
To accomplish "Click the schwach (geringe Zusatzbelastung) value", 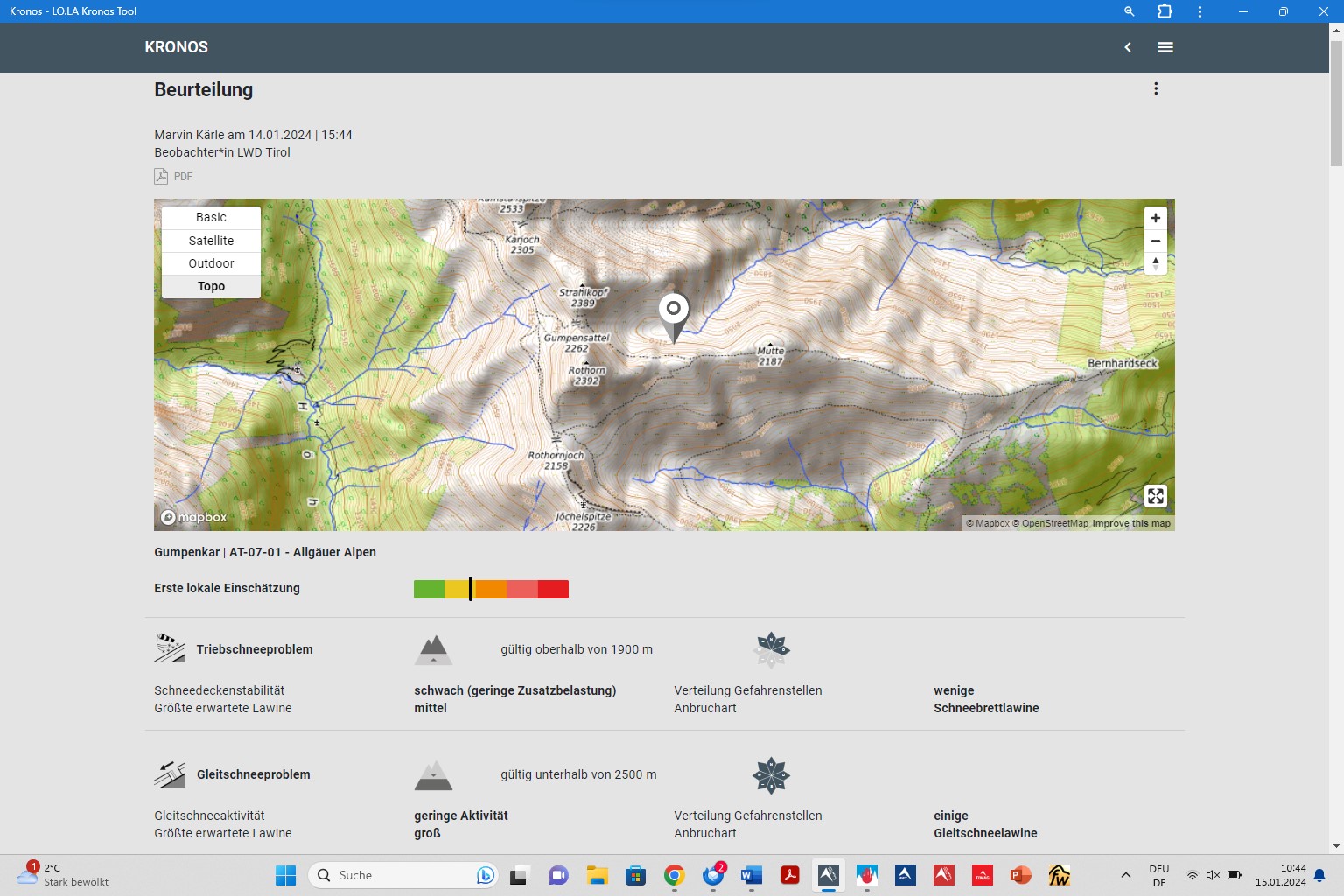I will pyautogui.click(x=514, y=690).
